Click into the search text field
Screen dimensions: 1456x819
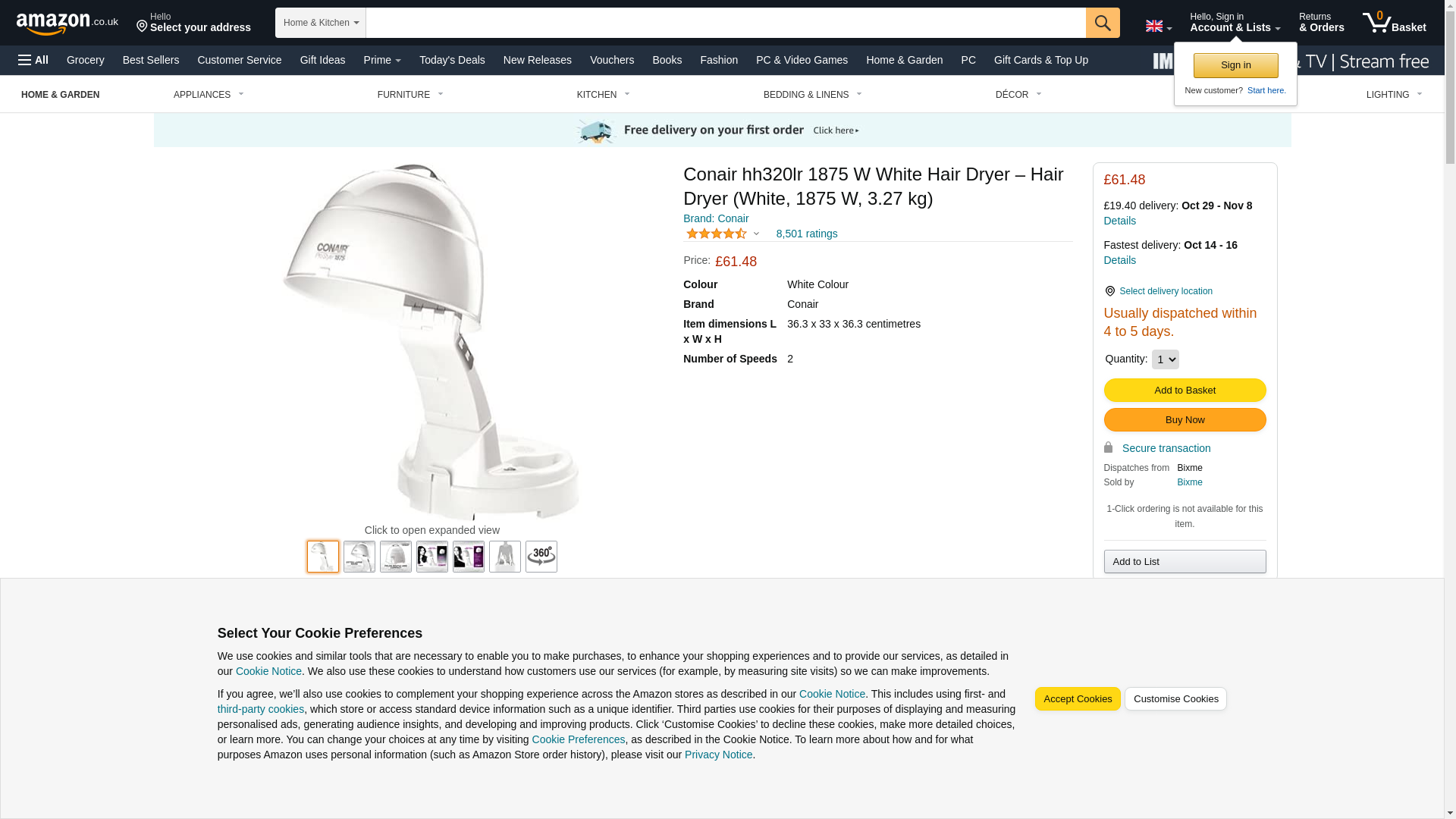coord(726,23)
